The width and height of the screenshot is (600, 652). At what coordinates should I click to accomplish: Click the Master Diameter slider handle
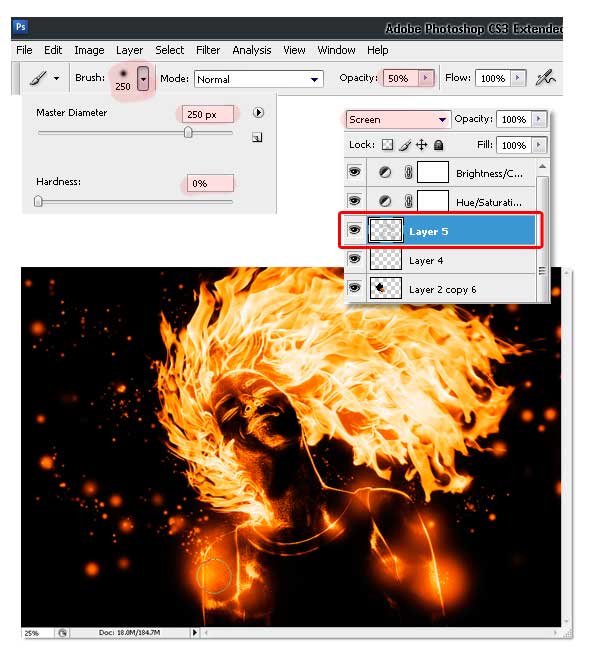(x=188, y=131)
